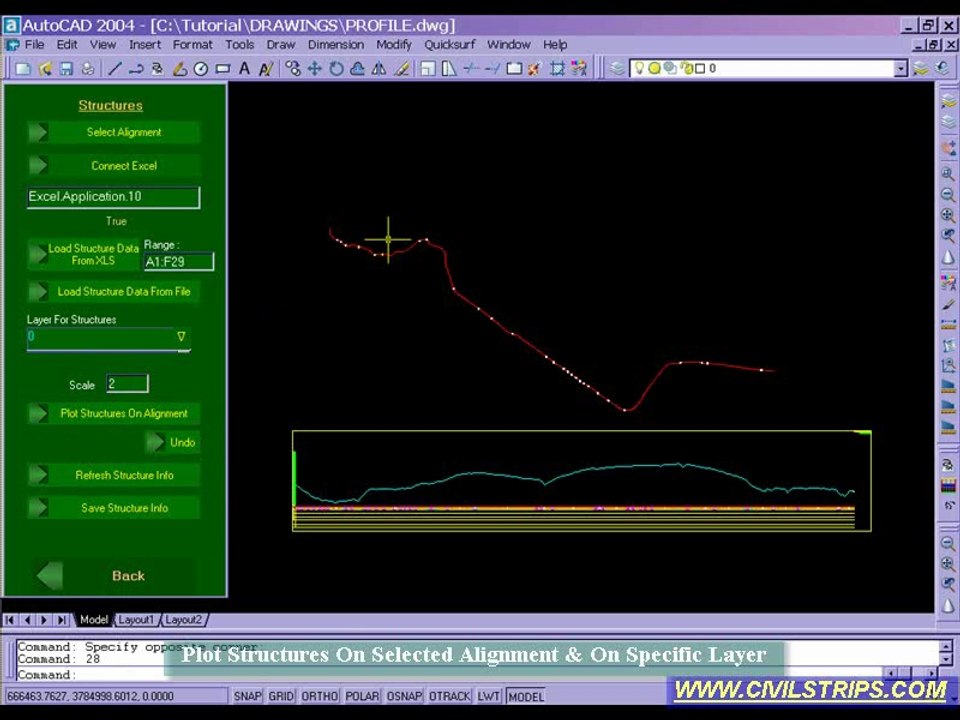
Task: Open the Quicksurf menu
Action: [x=450, y=45]
